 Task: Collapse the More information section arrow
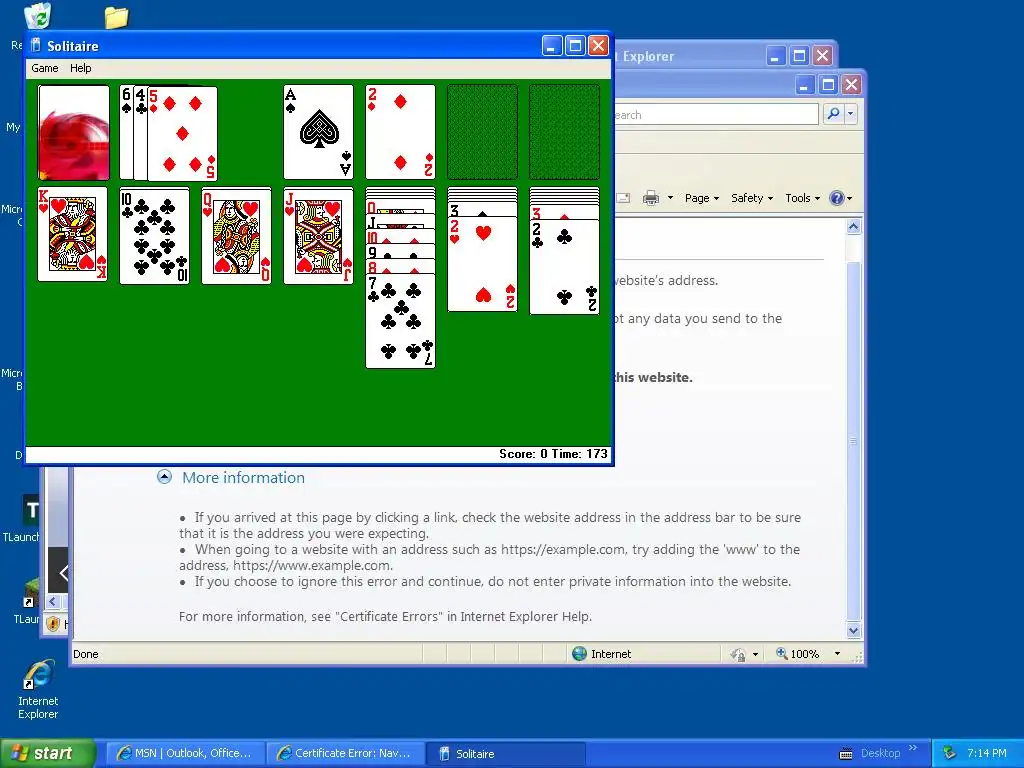tap(165, 477)
